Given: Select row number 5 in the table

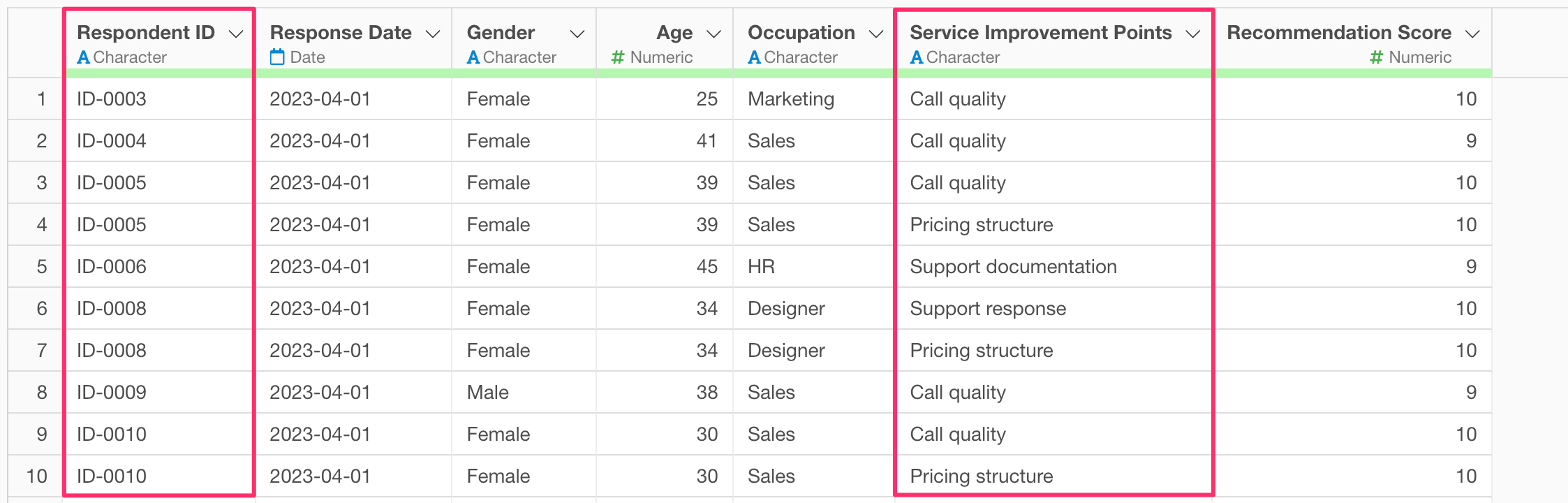Looking at the screenshot, I should click(42, 267).
